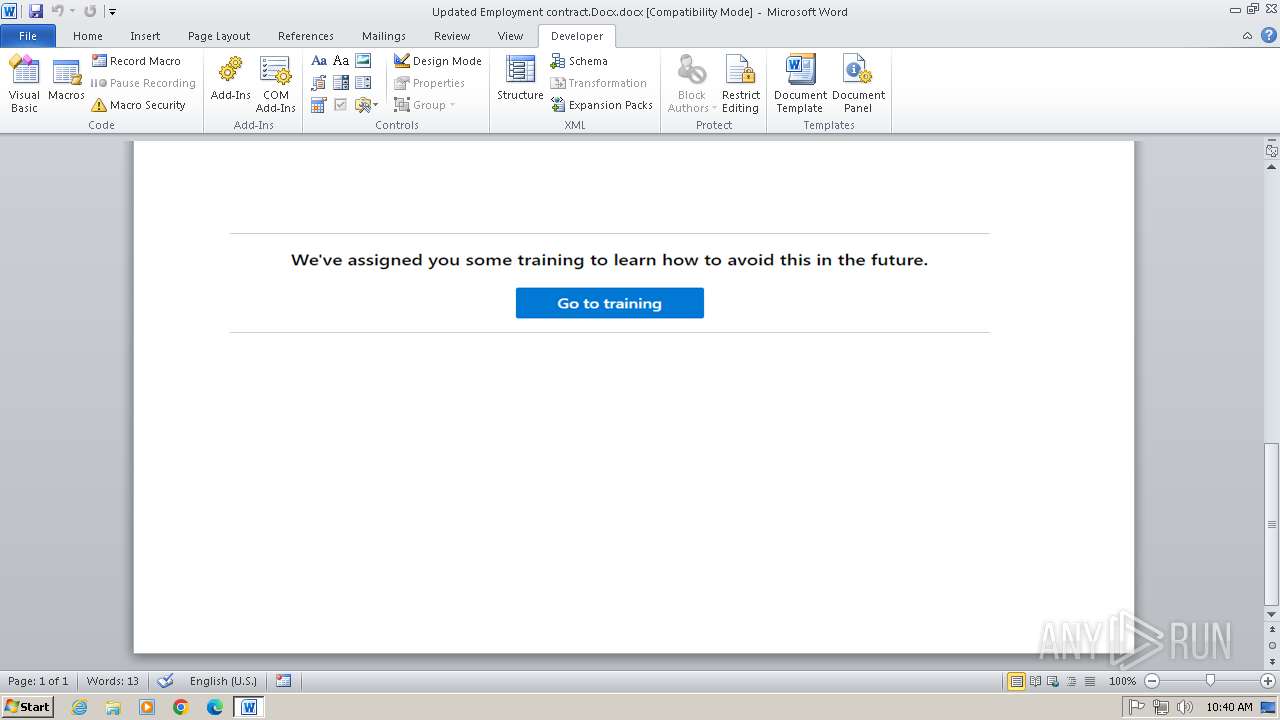Screen dimensions: 1280x720
Task: Expand the Undo history dropdown
Action: click(x=72, y=11)
